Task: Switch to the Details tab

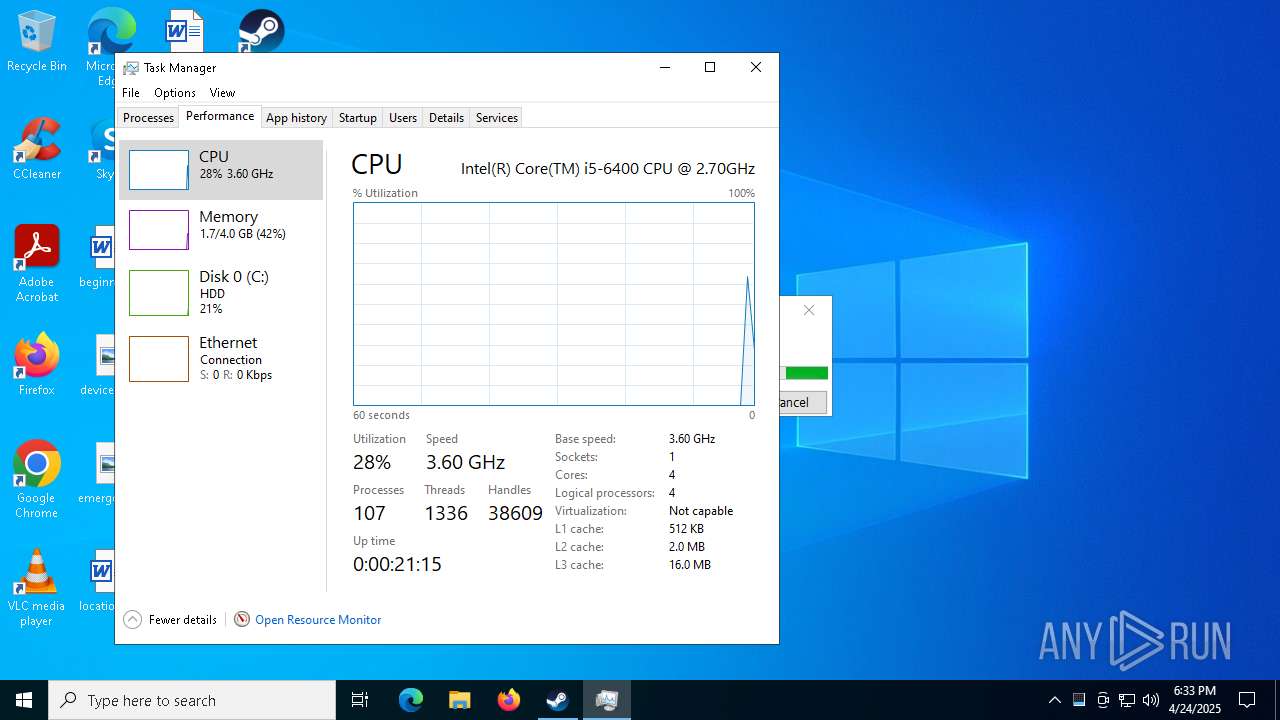Action: coord(446,118)
